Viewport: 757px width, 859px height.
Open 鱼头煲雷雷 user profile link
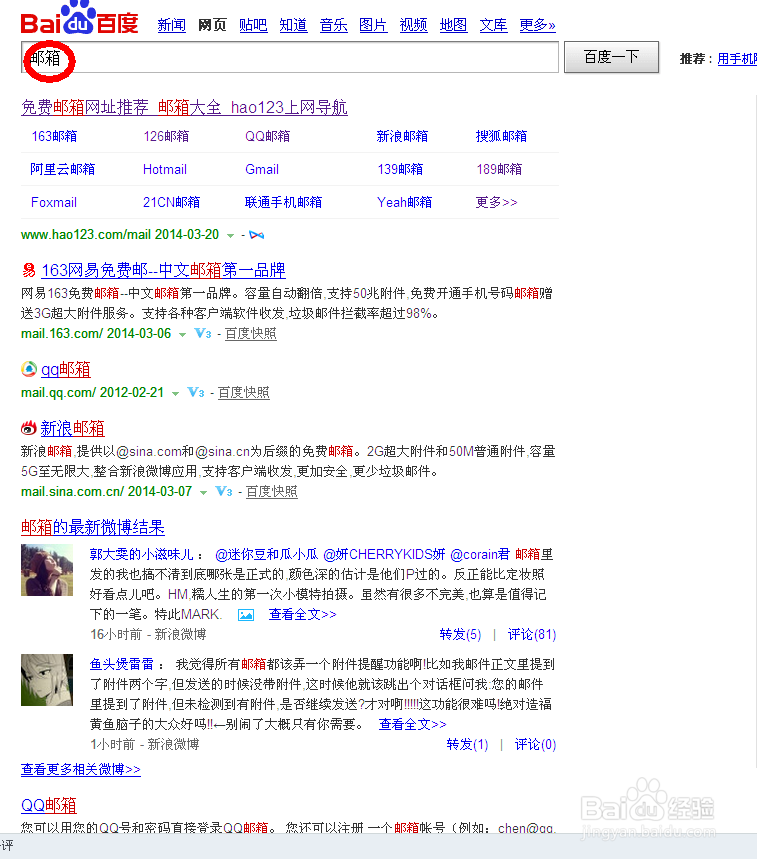(x=122, y=665)
